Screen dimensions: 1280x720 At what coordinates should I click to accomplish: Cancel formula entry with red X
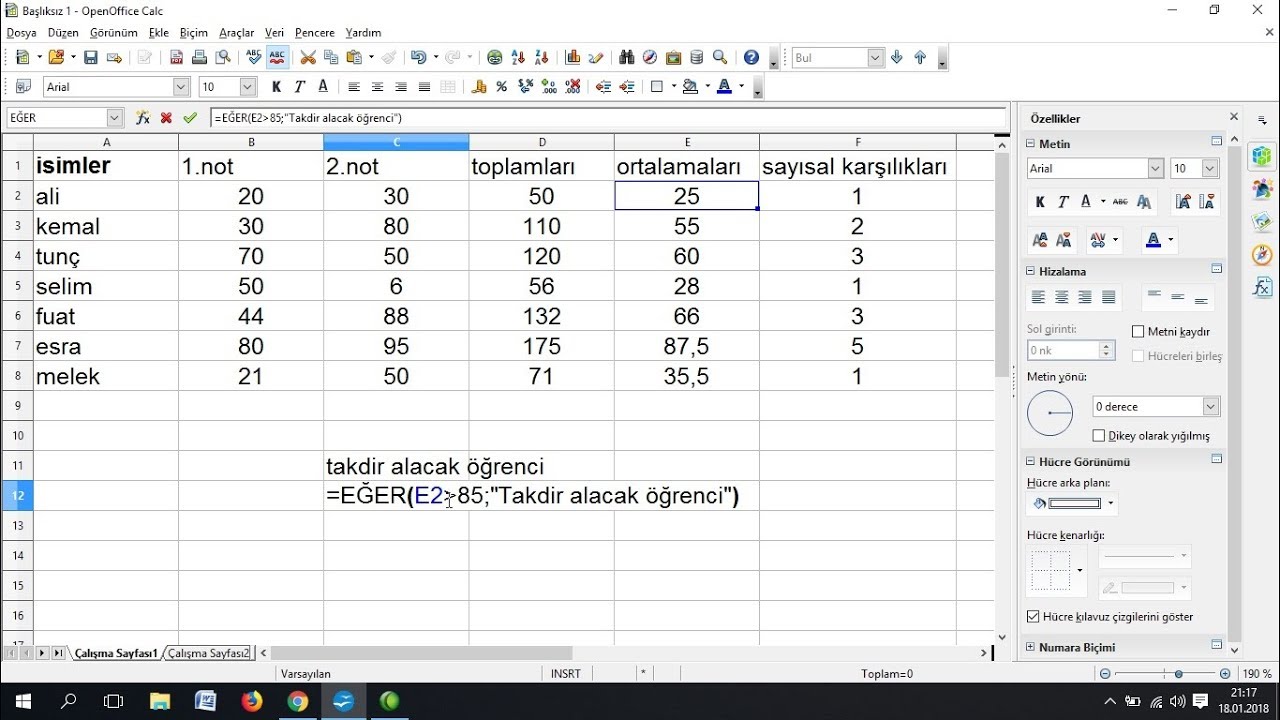pos(166,118)
